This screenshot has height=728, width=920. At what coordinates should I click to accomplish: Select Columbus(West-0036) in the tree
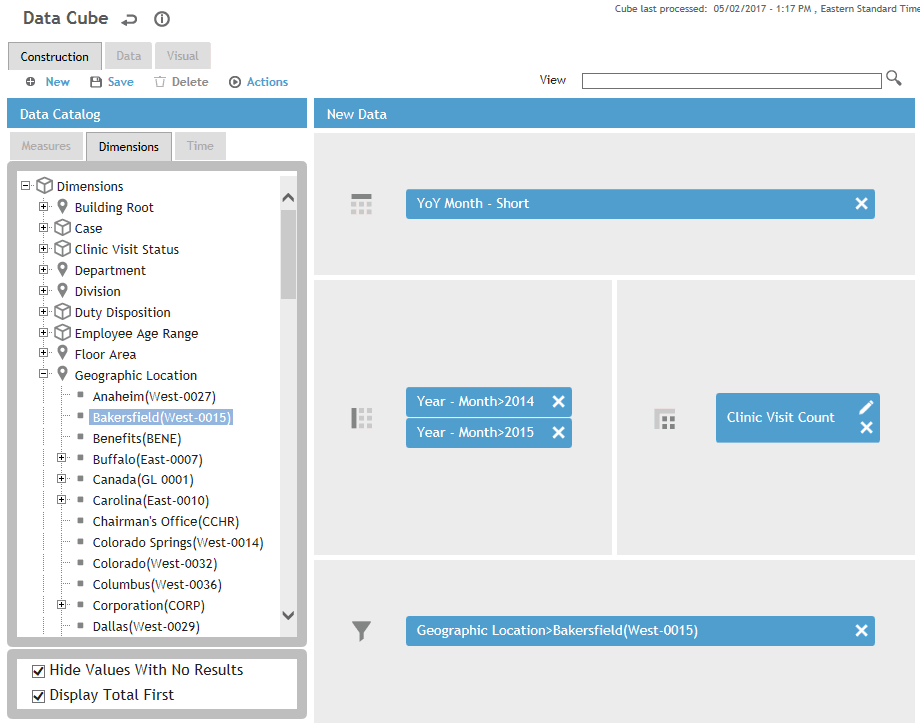pyautogui.click(x=157, y=585)
